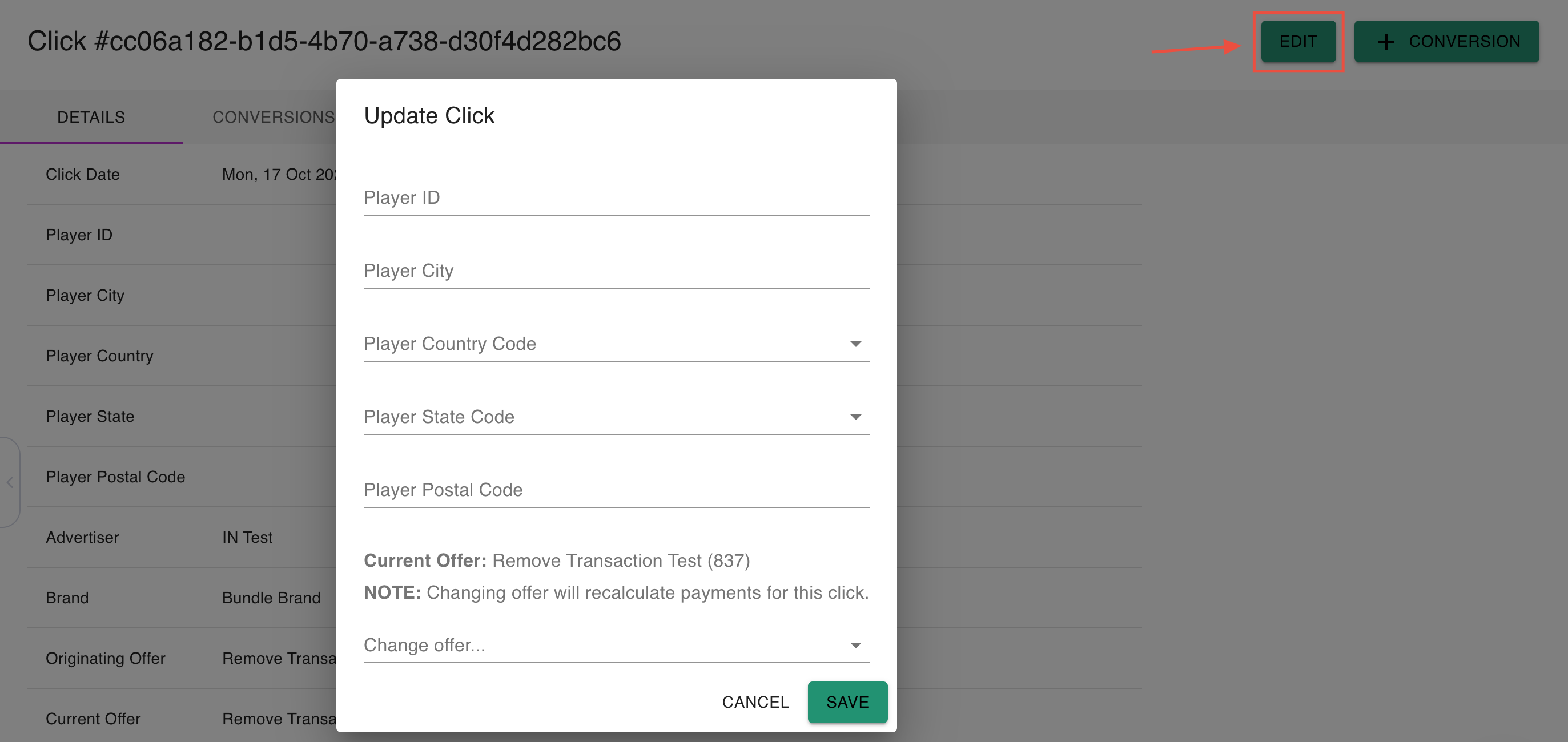Click the Bundle Brand value
Screen dimensions: 1568x742
(271, 598)
